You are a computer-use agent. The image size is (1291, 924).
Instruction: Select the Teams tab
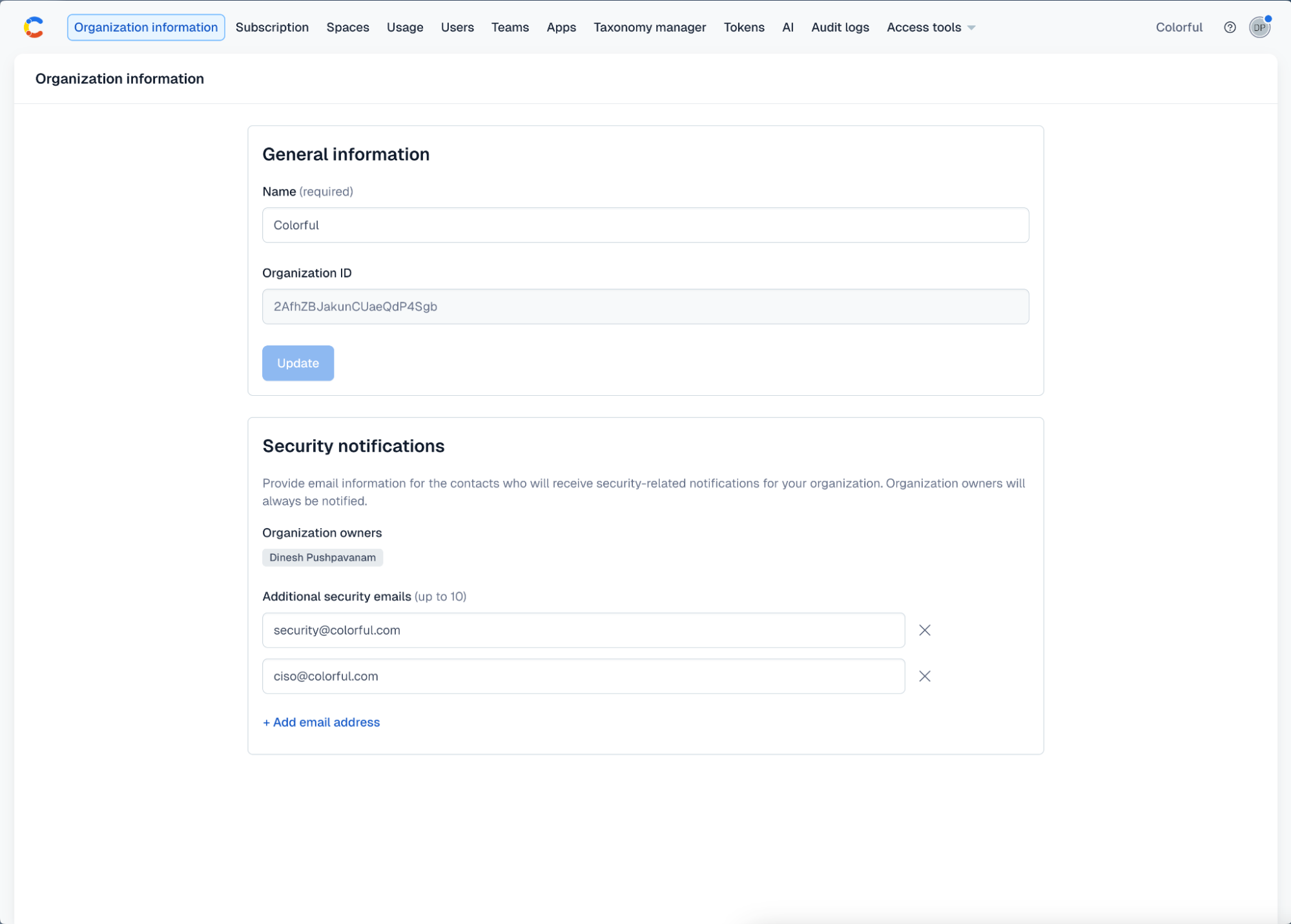pos(510,27)
